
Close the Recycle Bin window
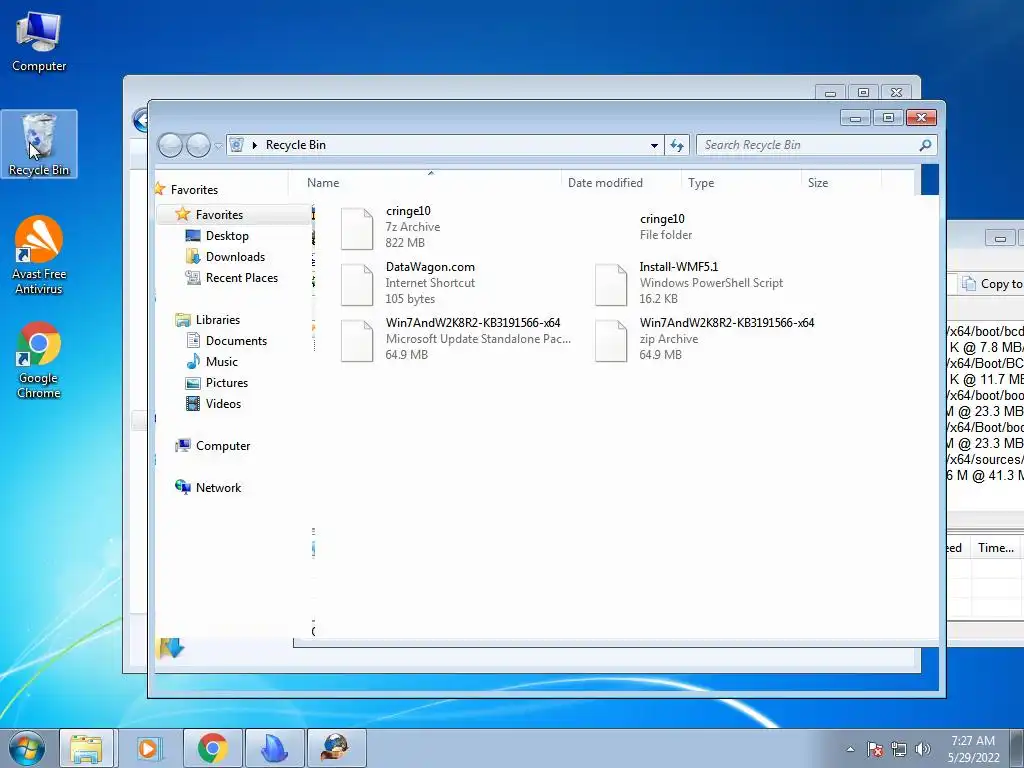tap(921, 118)
